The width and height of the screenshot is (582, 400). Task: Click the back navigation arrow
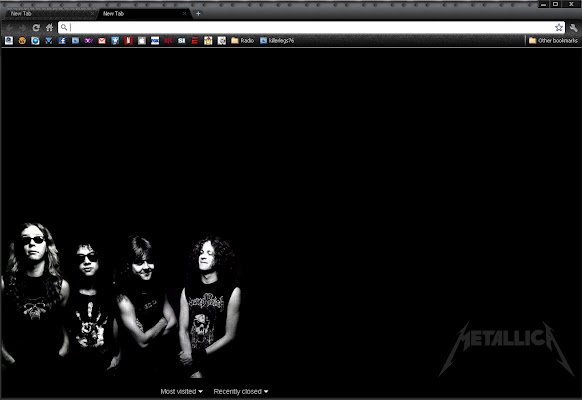coord(10,28)
